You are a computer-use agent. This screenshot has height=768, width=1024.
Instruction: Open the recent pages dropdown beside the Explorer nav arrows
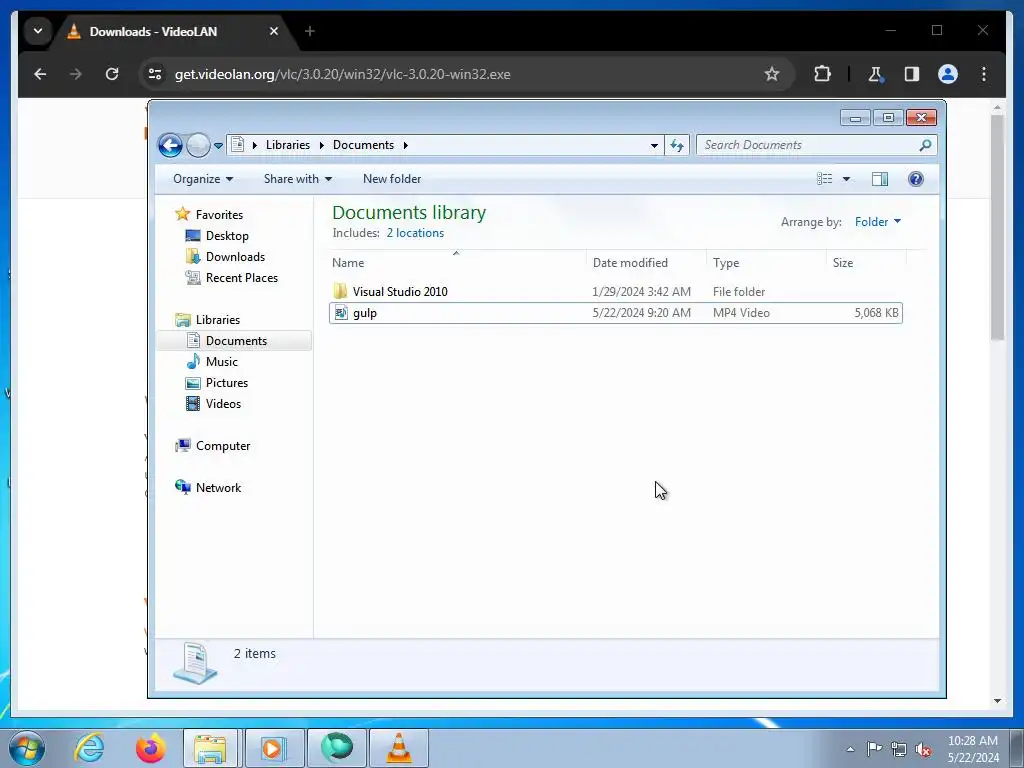click(218, 146)
